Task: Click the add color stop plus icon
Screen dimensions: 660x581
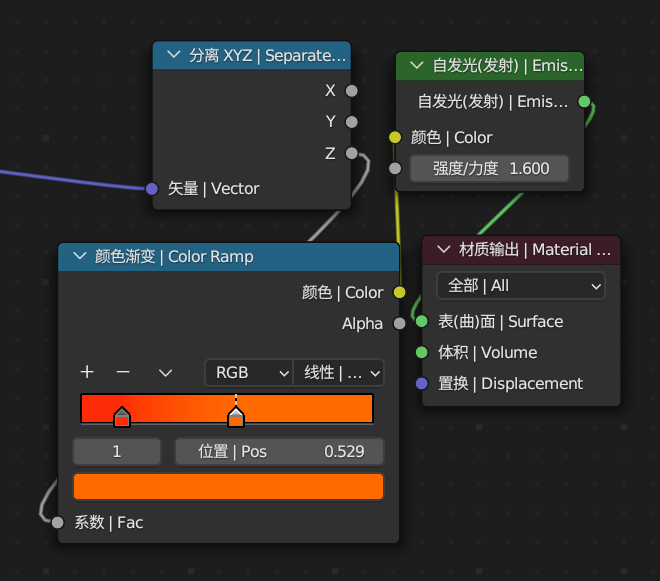Action: [x=87, y=372]
